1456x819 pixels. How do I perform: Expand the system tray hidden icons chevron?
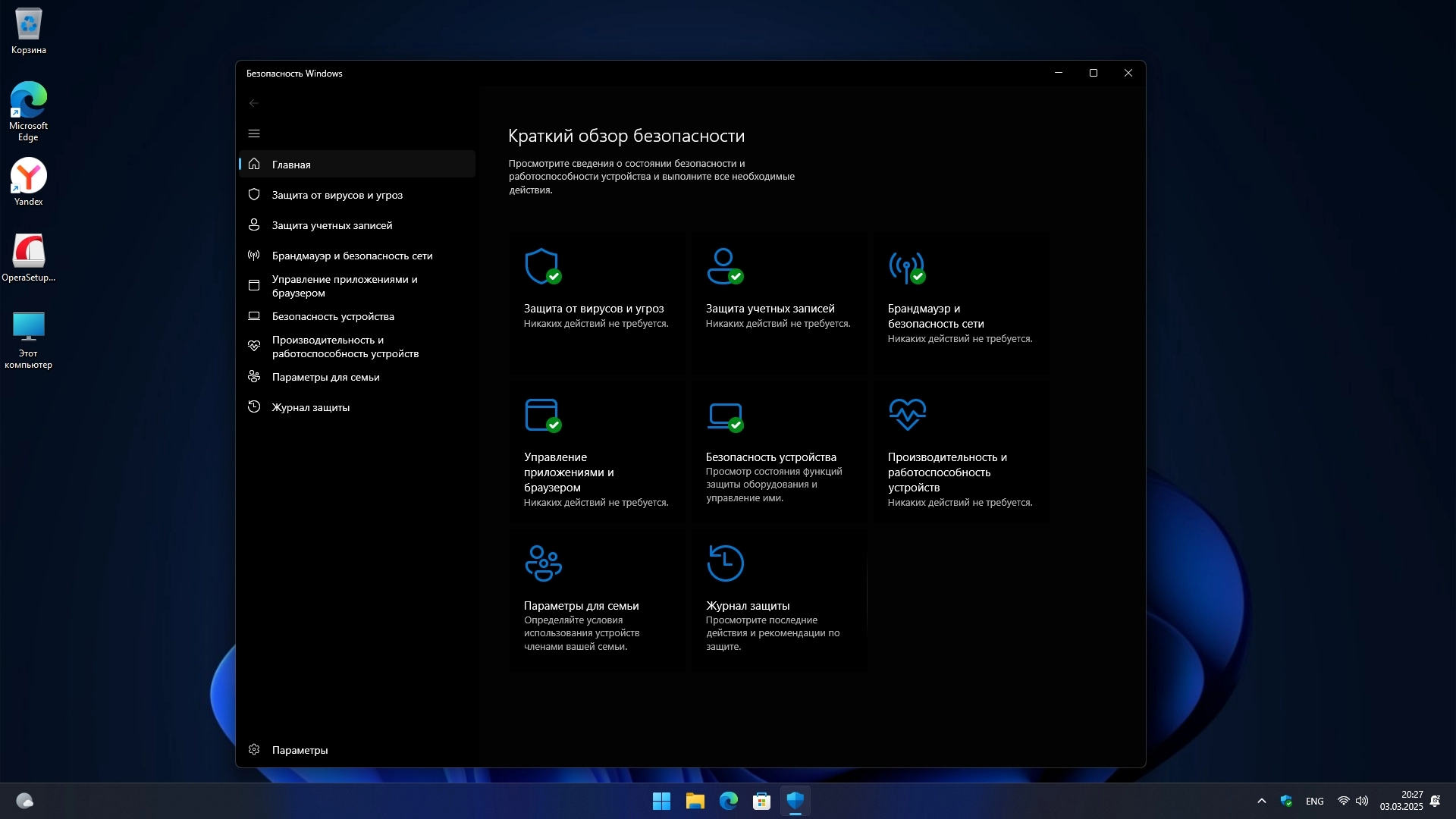[x=1262, y=801]
